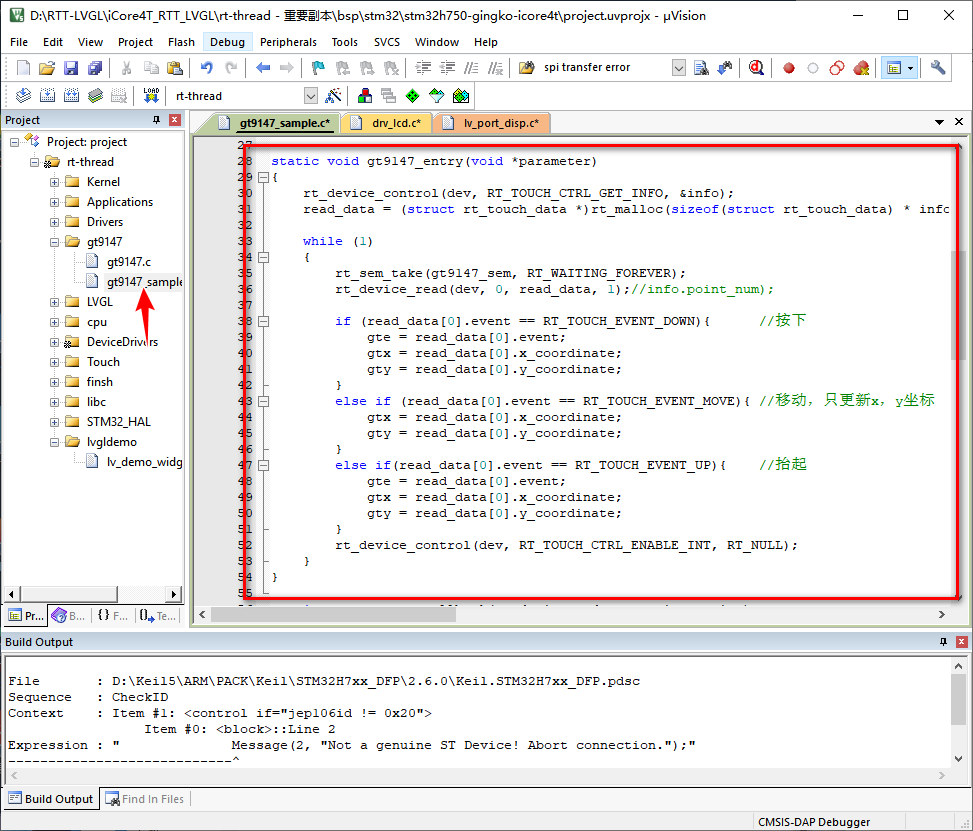The height and width of the screenshot is (831, 973).
Task: Insert a breakpoint with red dot icon
Action: click(x=789, y=68)
